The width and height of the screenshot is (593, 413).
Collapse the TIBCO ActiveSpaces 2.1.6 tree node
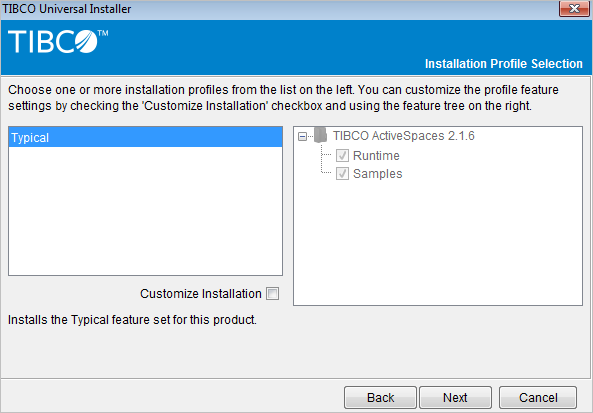coord(302,137)
